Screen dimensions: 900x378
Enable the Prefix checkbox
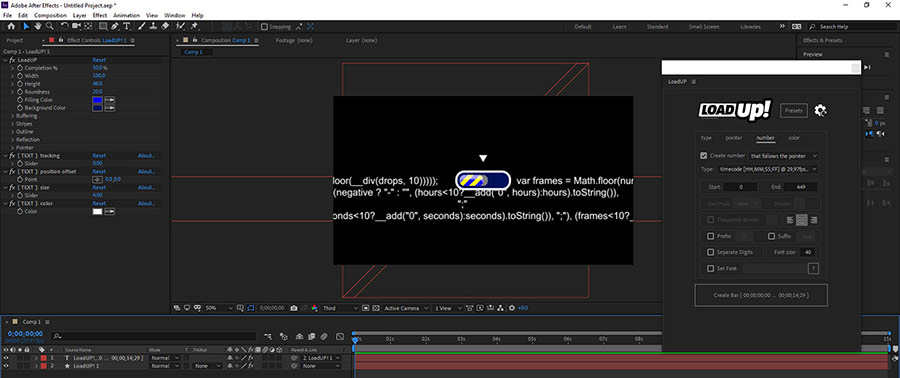click(x=711, y=236)
